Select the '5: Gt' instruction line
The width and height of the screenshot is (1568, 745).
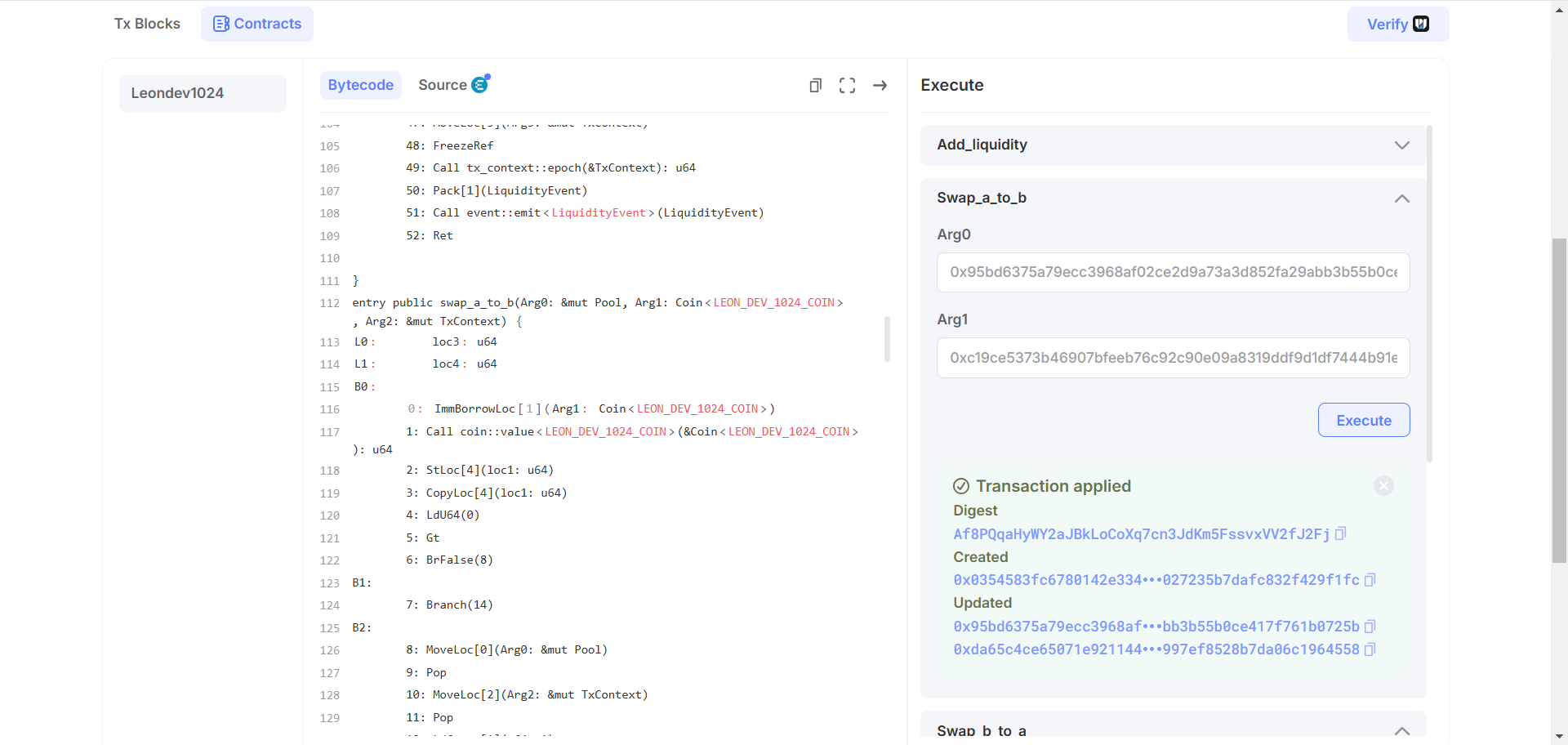(x=423, y=538)
